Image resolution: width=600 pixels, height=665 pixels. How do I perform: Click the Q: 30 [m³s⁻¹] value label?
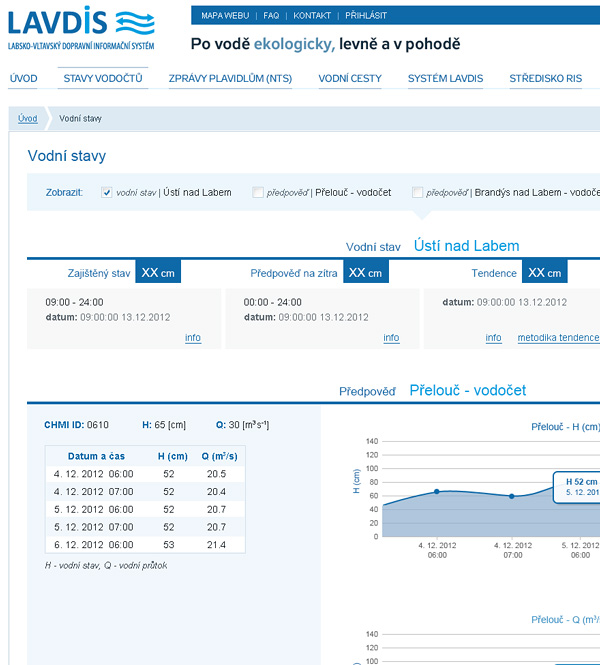pos(243,425)
